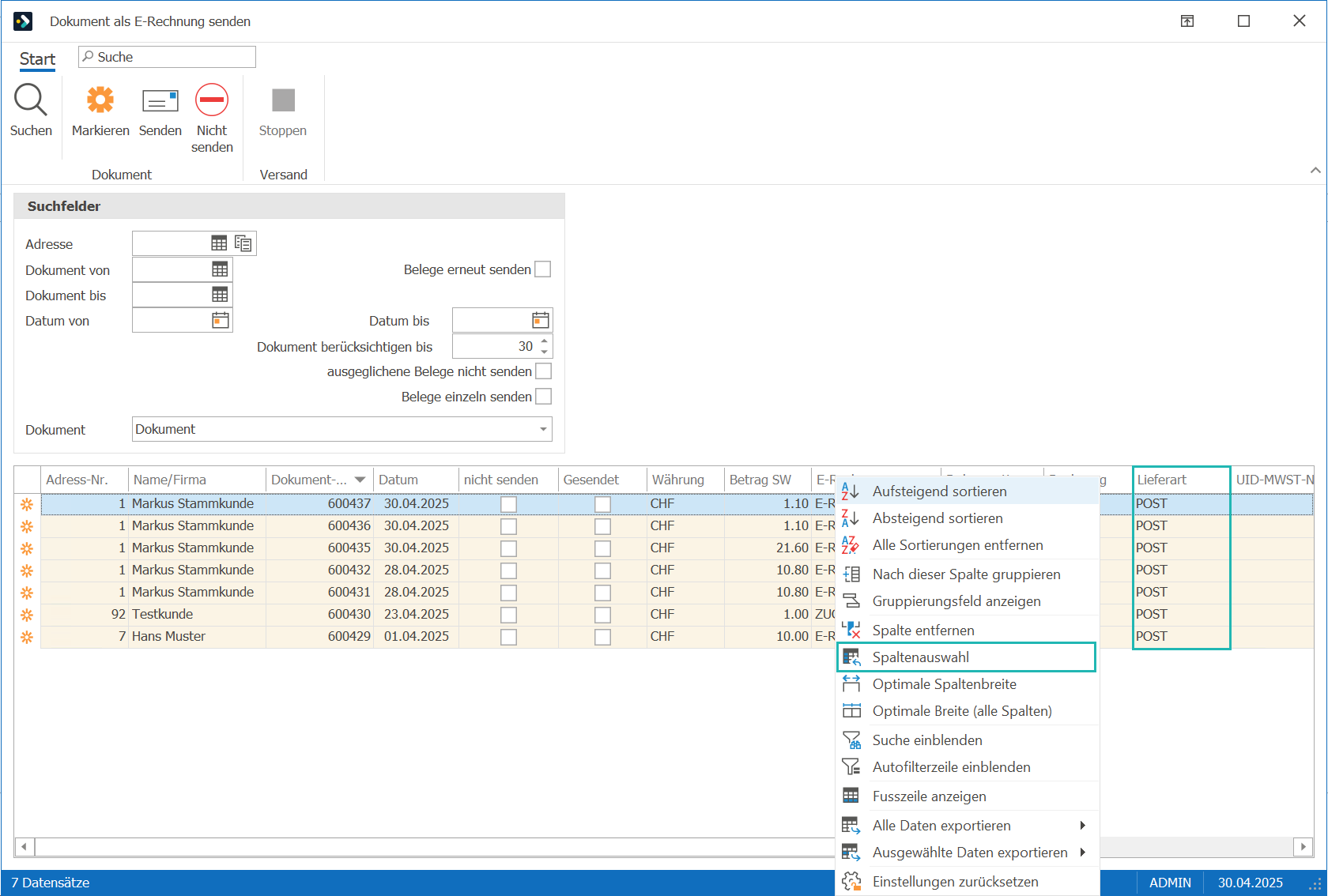Select Spalte entfernen menu entry
Screen dimensions: 1328x896
click(x=968, y=631)
